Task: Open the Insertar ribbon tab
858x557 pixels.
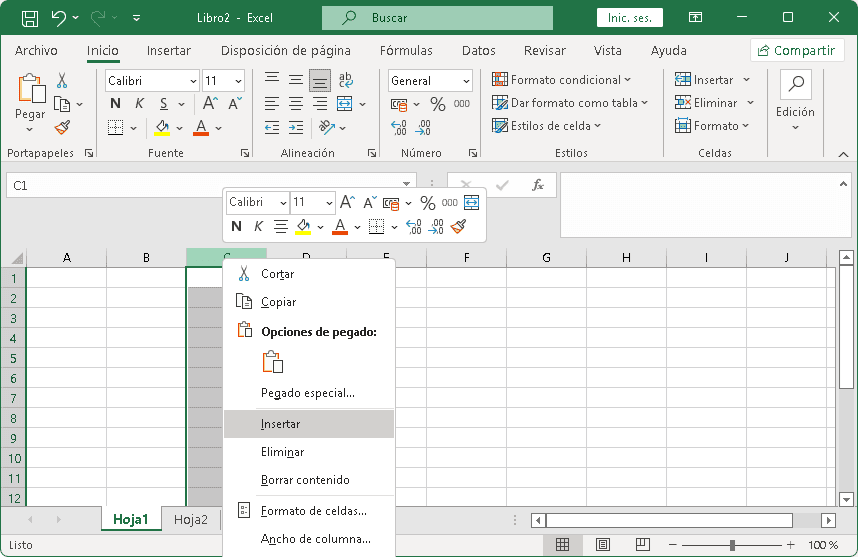Action: click(x=169, y=50)
